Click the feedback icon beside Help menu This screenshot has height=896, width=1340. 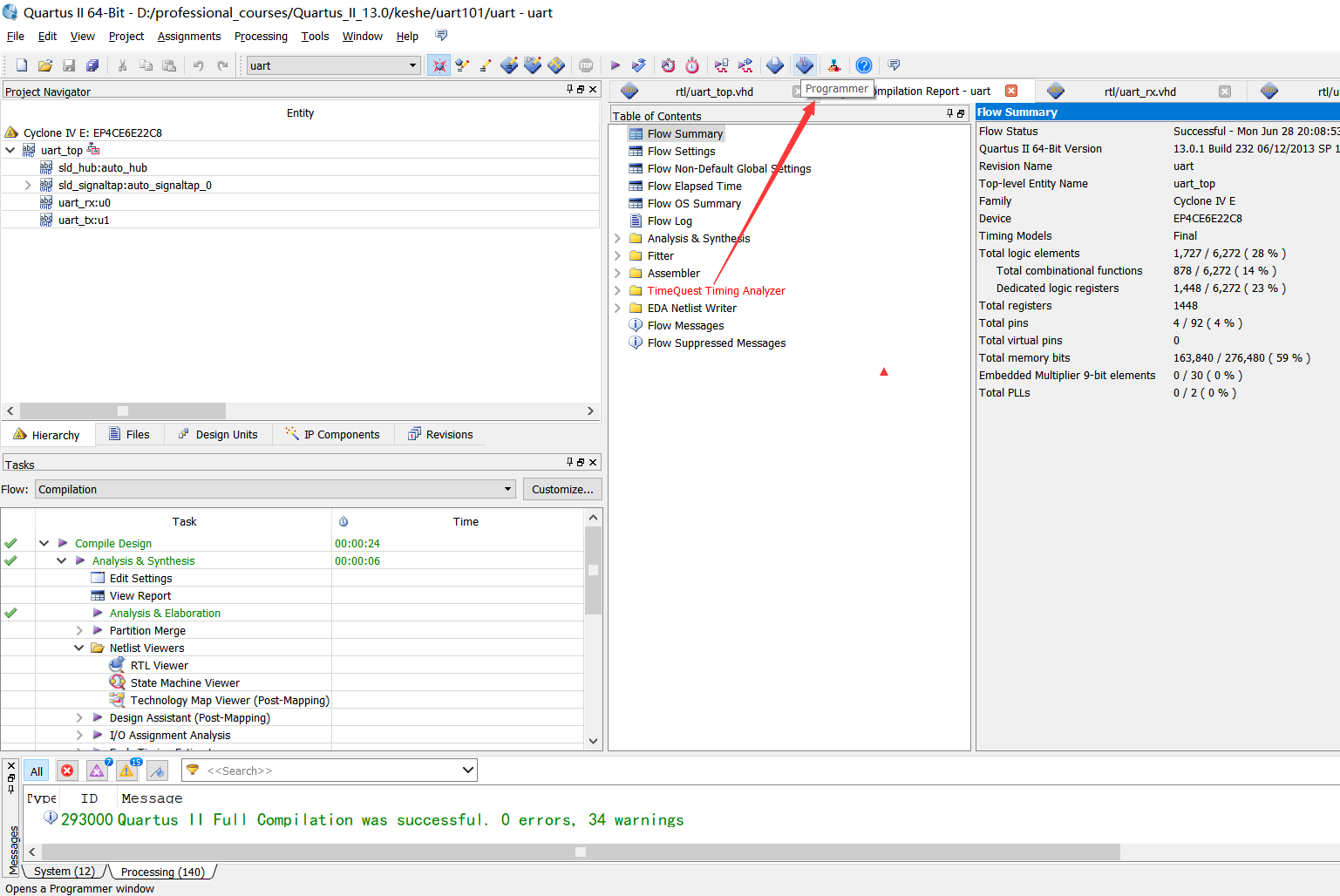point(441,36)
